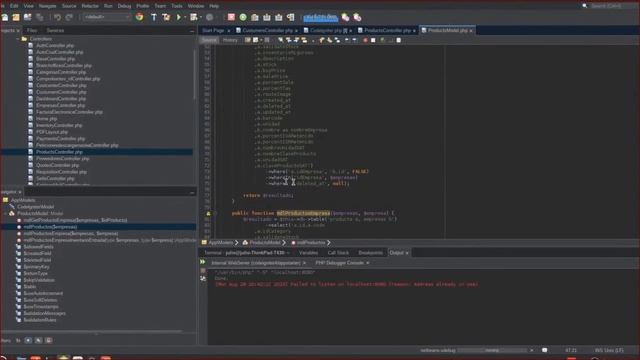Open the Debug menu
640x360 pixels.
click(124, 6)
